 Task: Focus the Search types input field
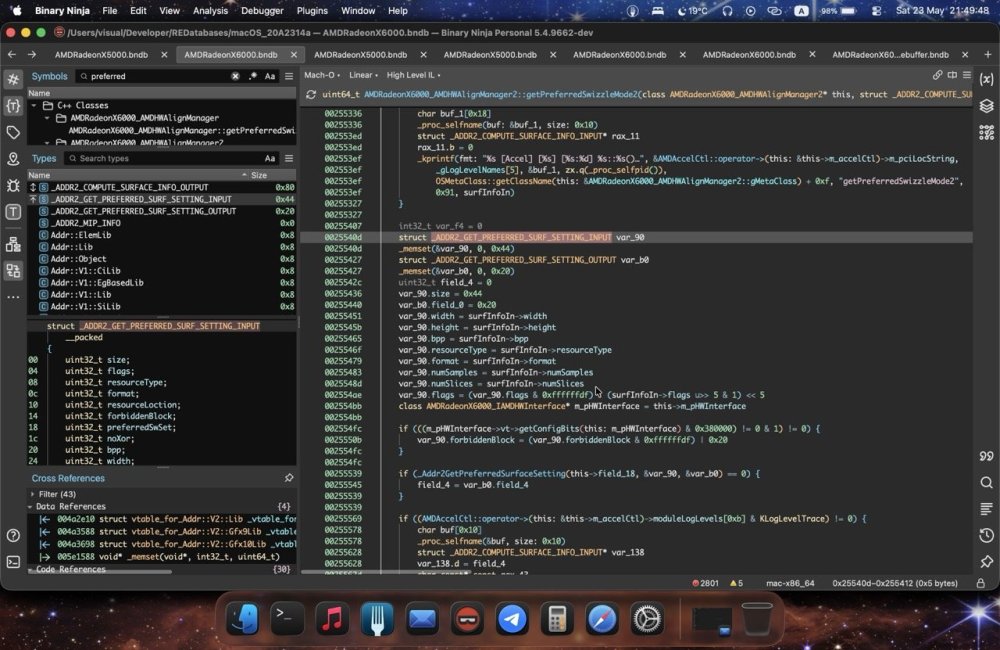click(167, 158)
